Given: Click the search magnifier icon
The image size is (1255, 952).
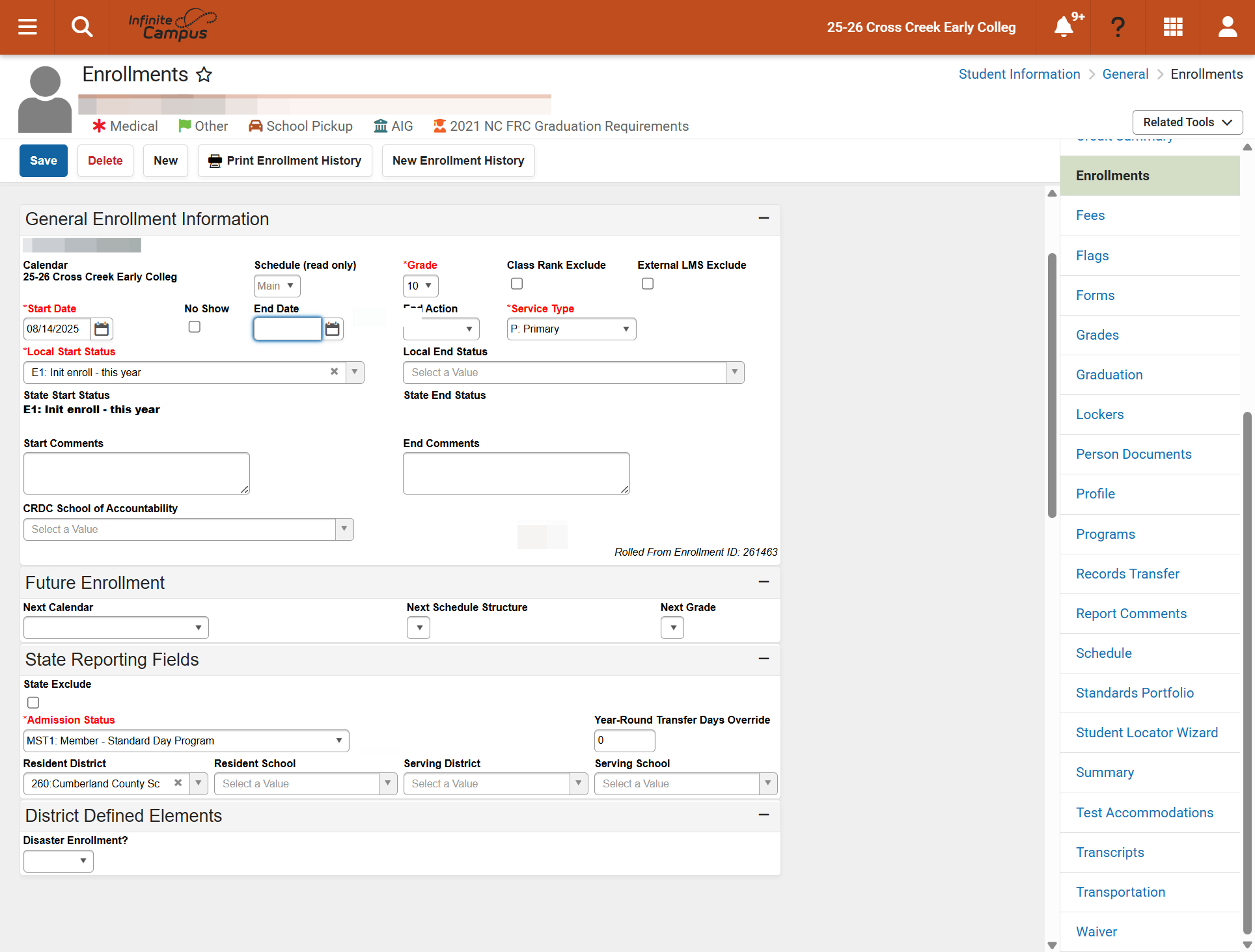Looking at the screenshot, I should [82, 27].
